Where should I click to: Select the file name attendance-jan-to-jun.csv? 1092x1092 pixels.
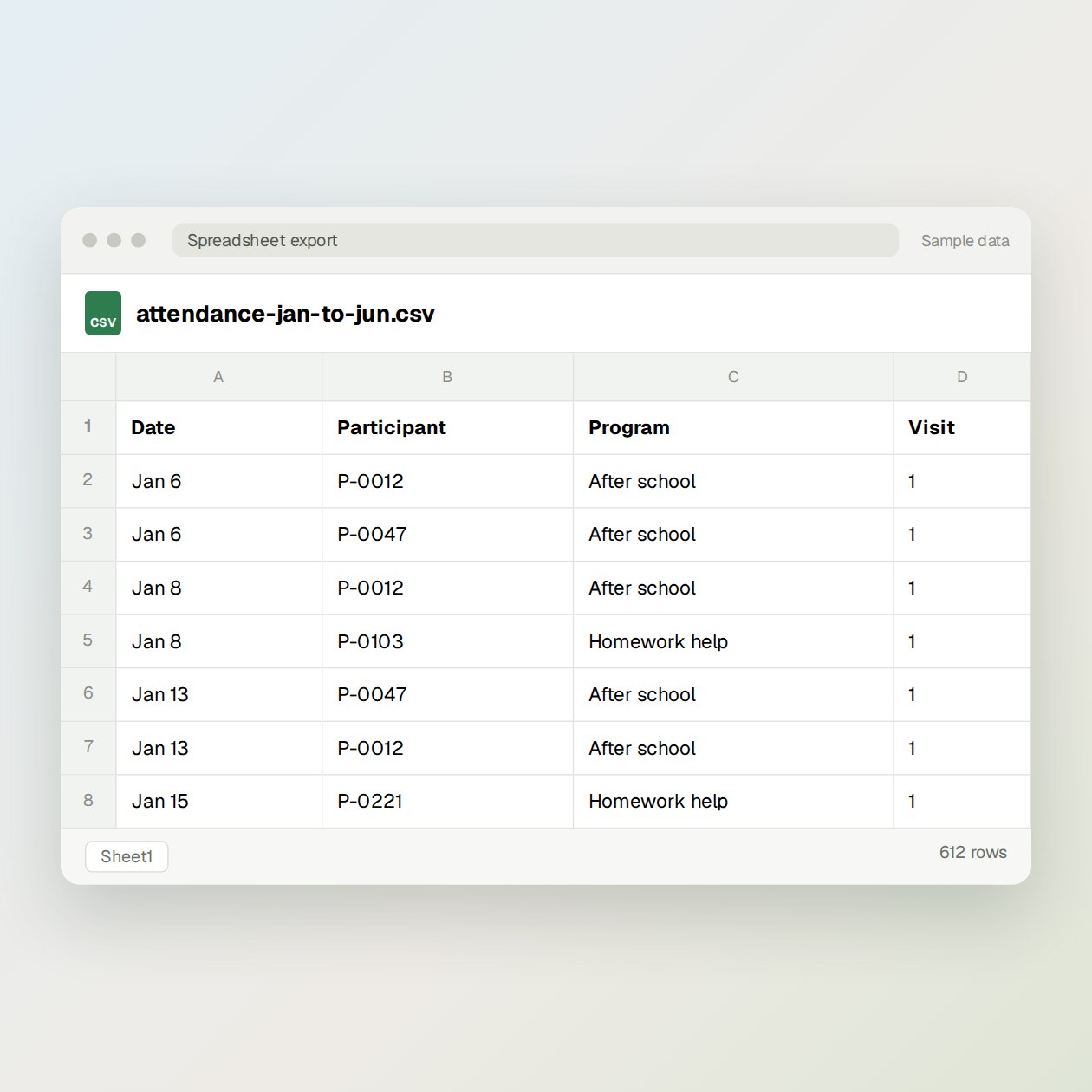pyautogui.click(x=285, y=314)
